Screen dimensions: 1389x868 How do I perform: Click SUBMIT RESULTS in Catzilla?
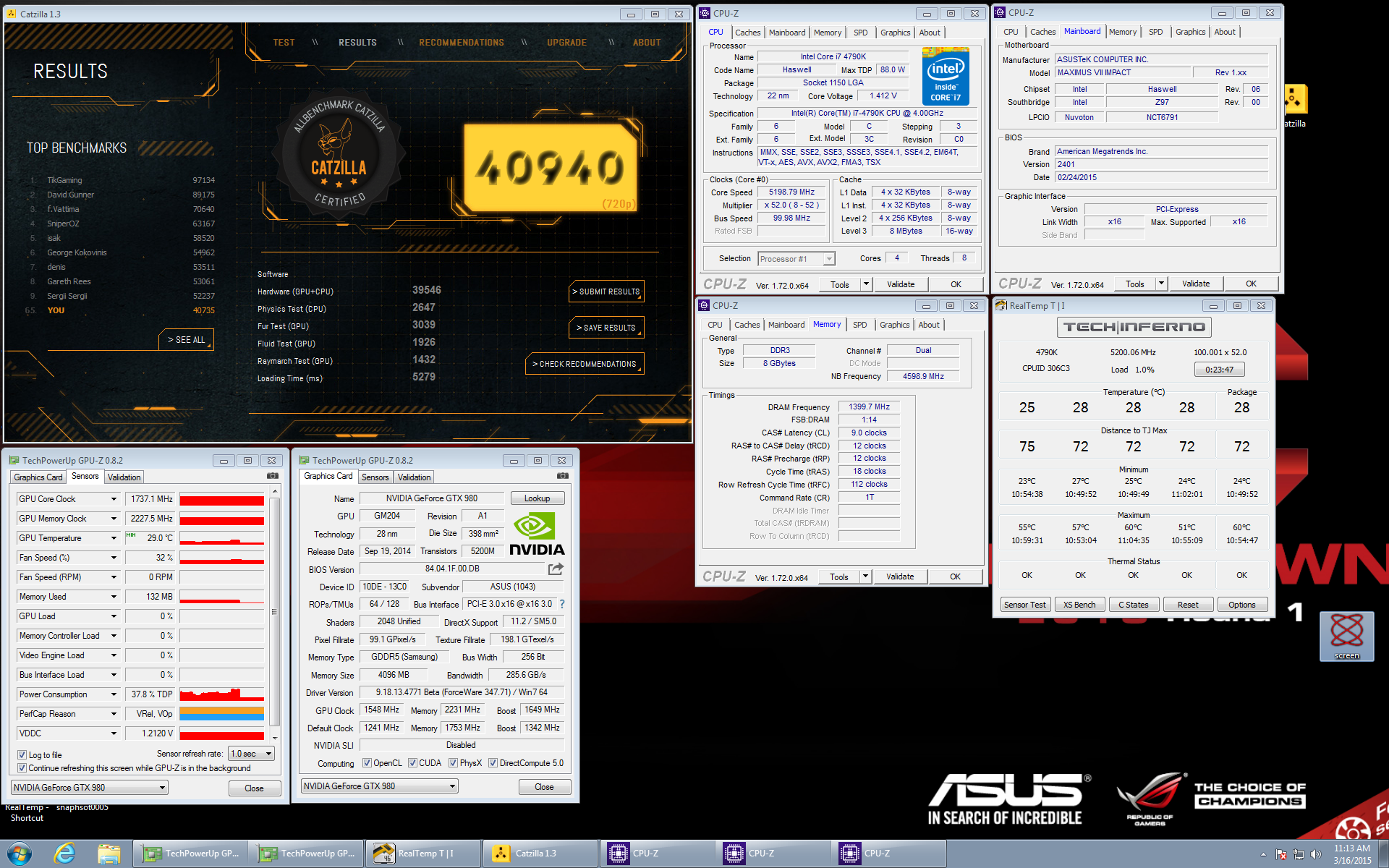[x=606, y=292]
